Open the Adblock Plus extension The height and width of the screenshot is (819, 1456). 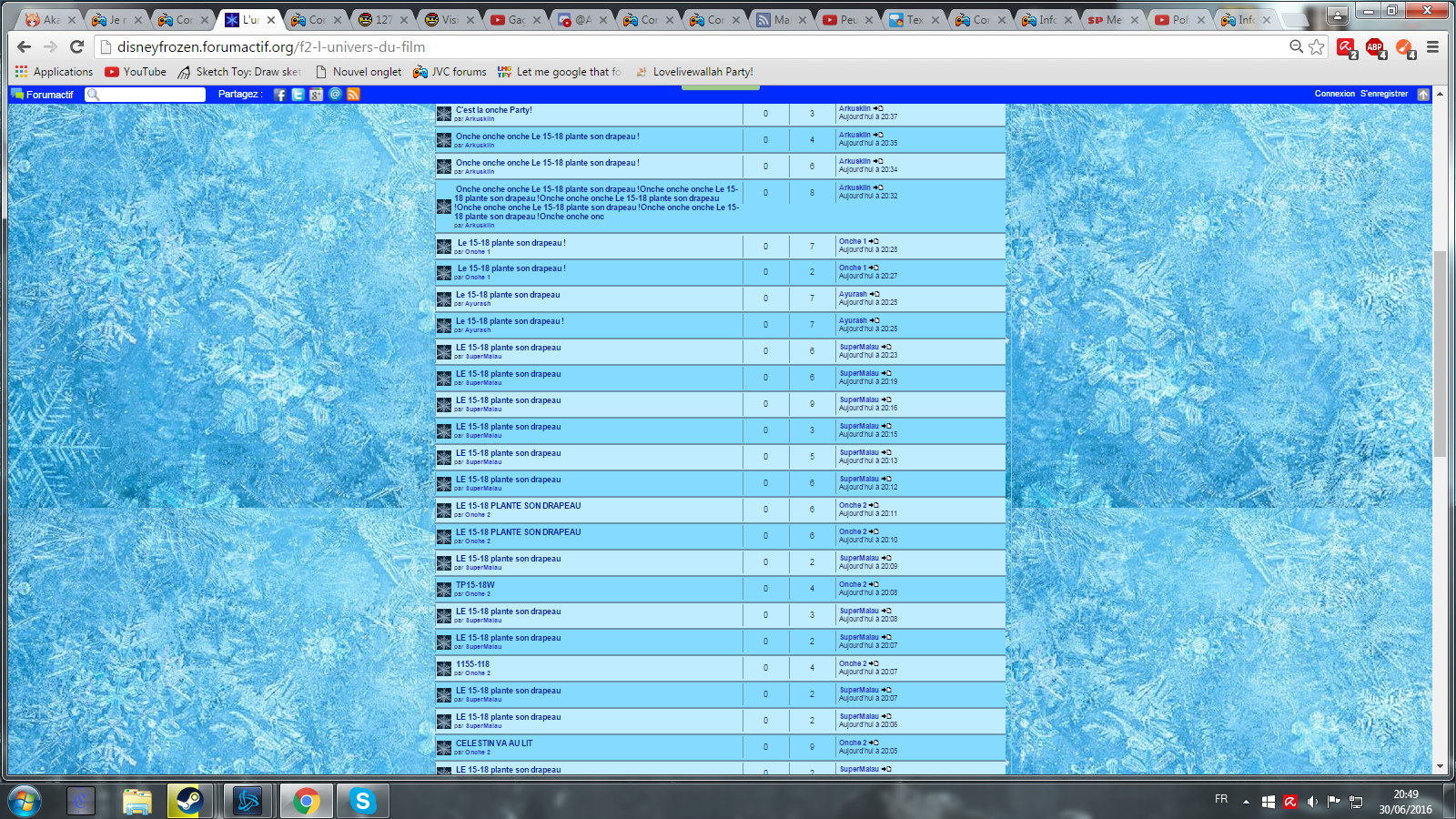[x=1375, y=47]
